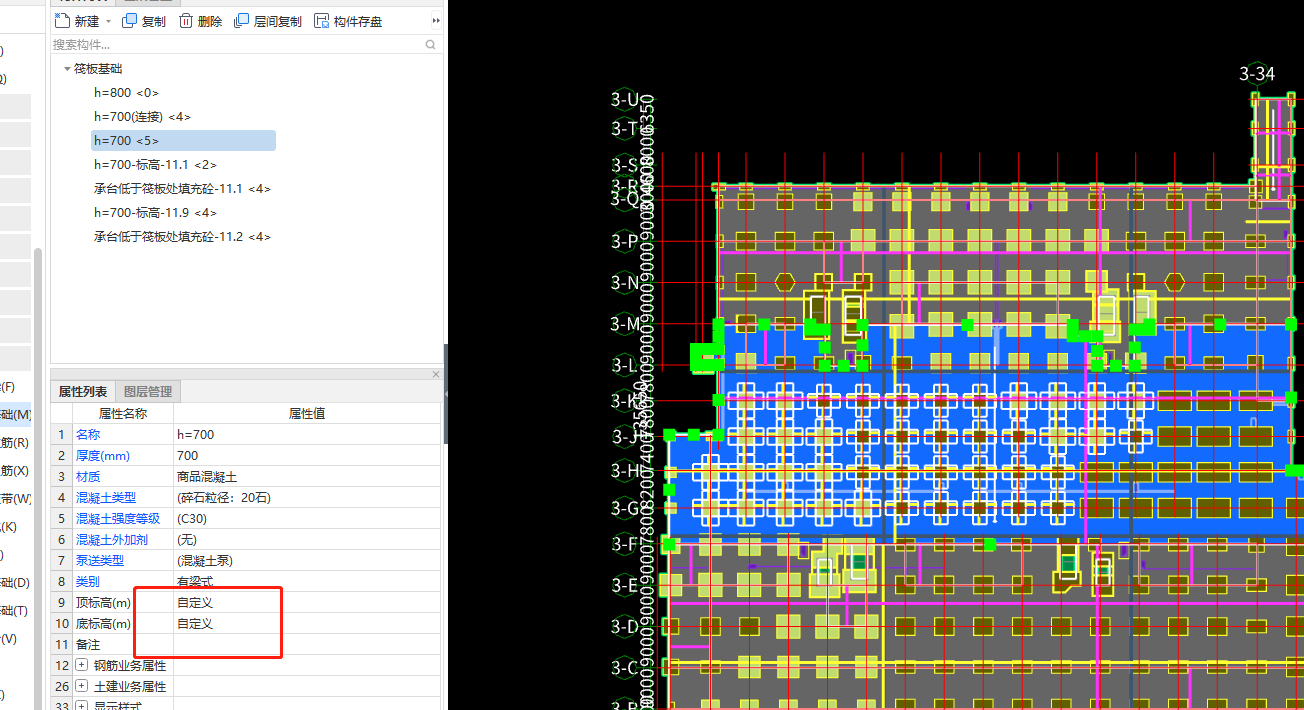
Task: Click the 层间复制 copy-between-floors icon
Action: [x=242, y=21]
